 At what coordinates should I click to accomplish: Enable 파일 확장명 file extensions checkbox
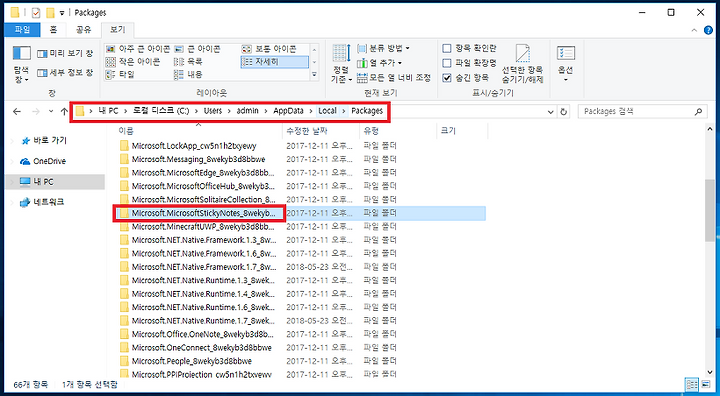(x=447, y=62)
